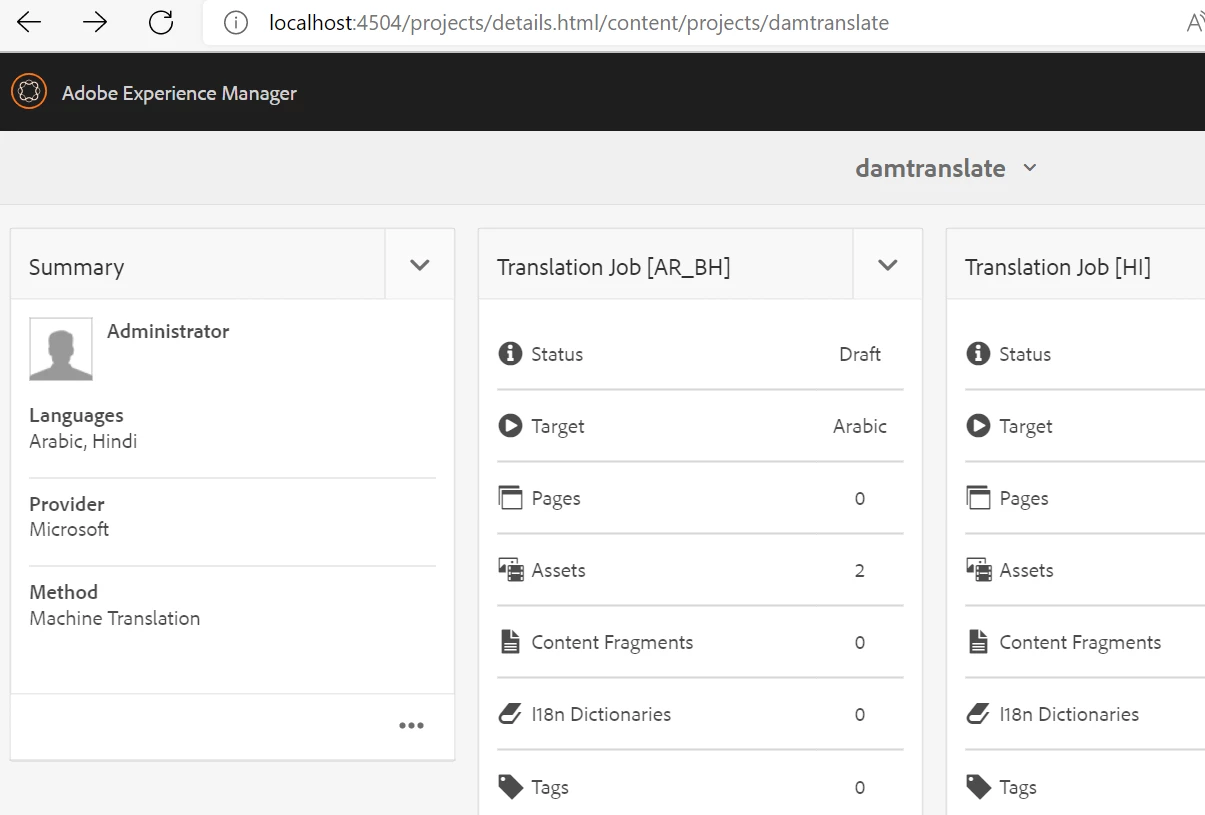Click the Microsoft provider value

69,529
